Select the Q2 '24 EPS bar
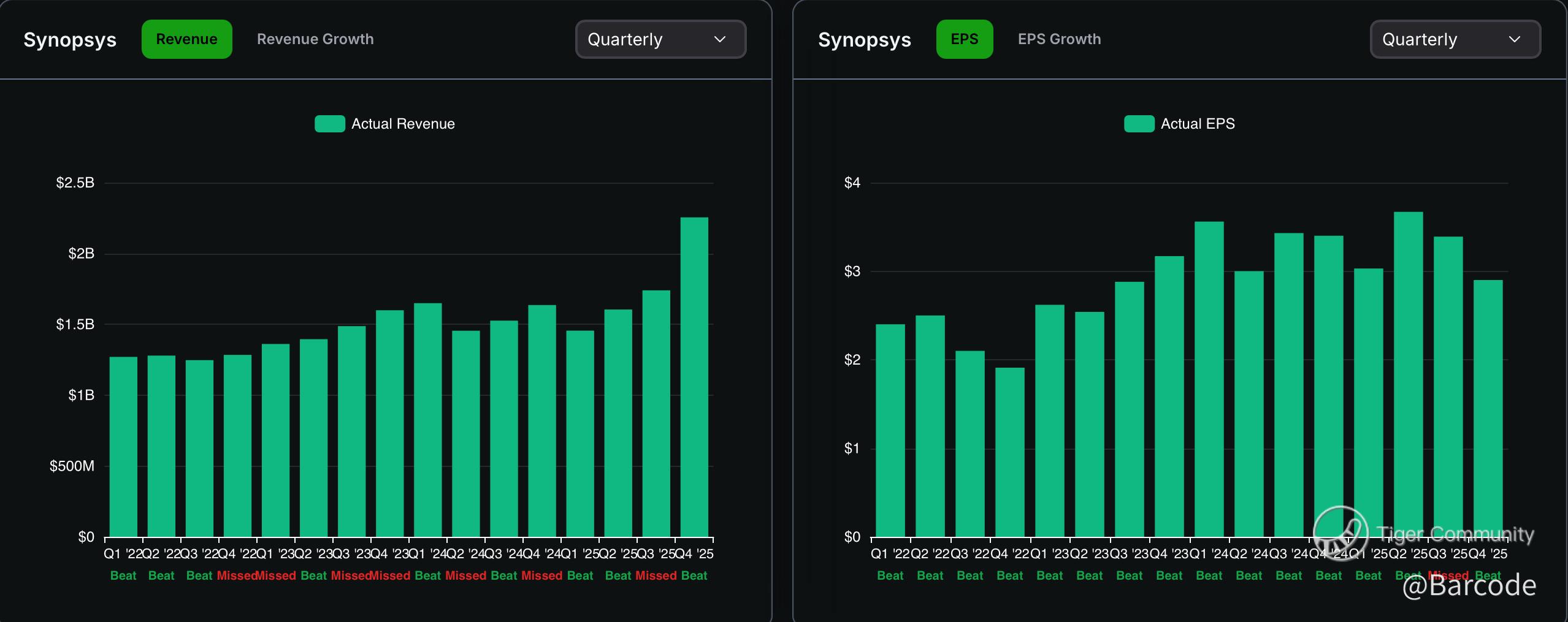The width and height of the screenshot is (1568, 622). coord(1249,404)
